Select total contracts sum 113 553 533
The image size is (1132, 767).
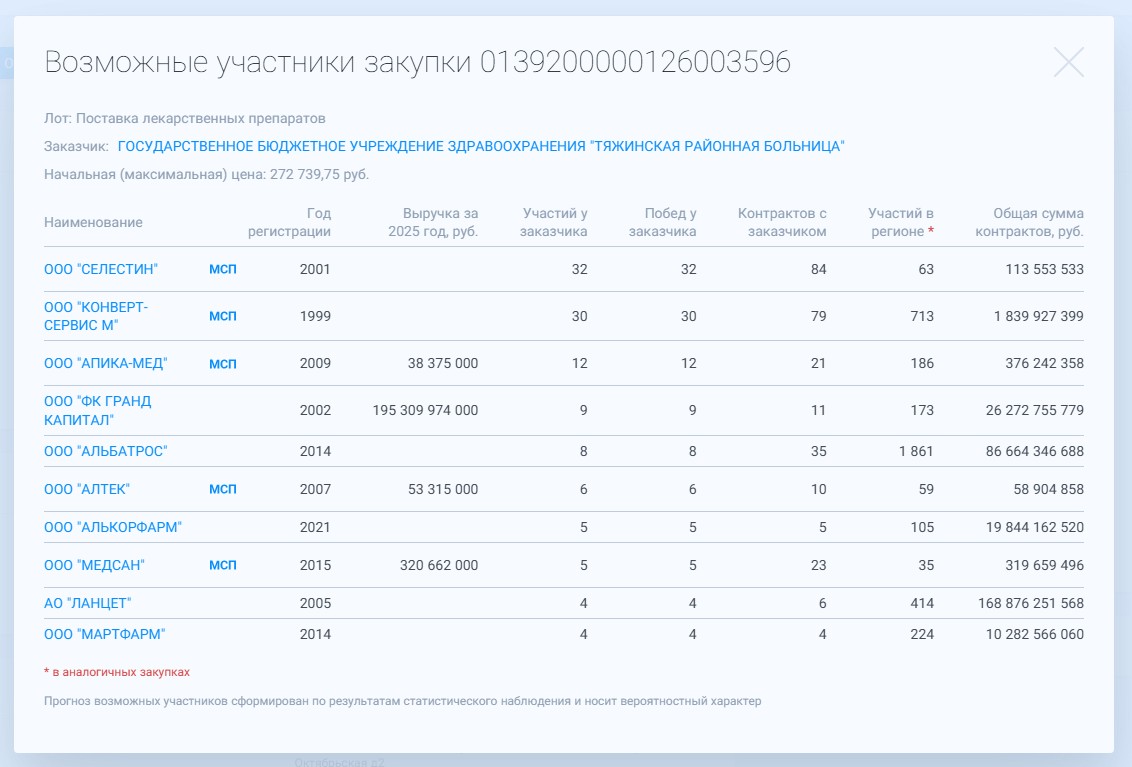1045,269
